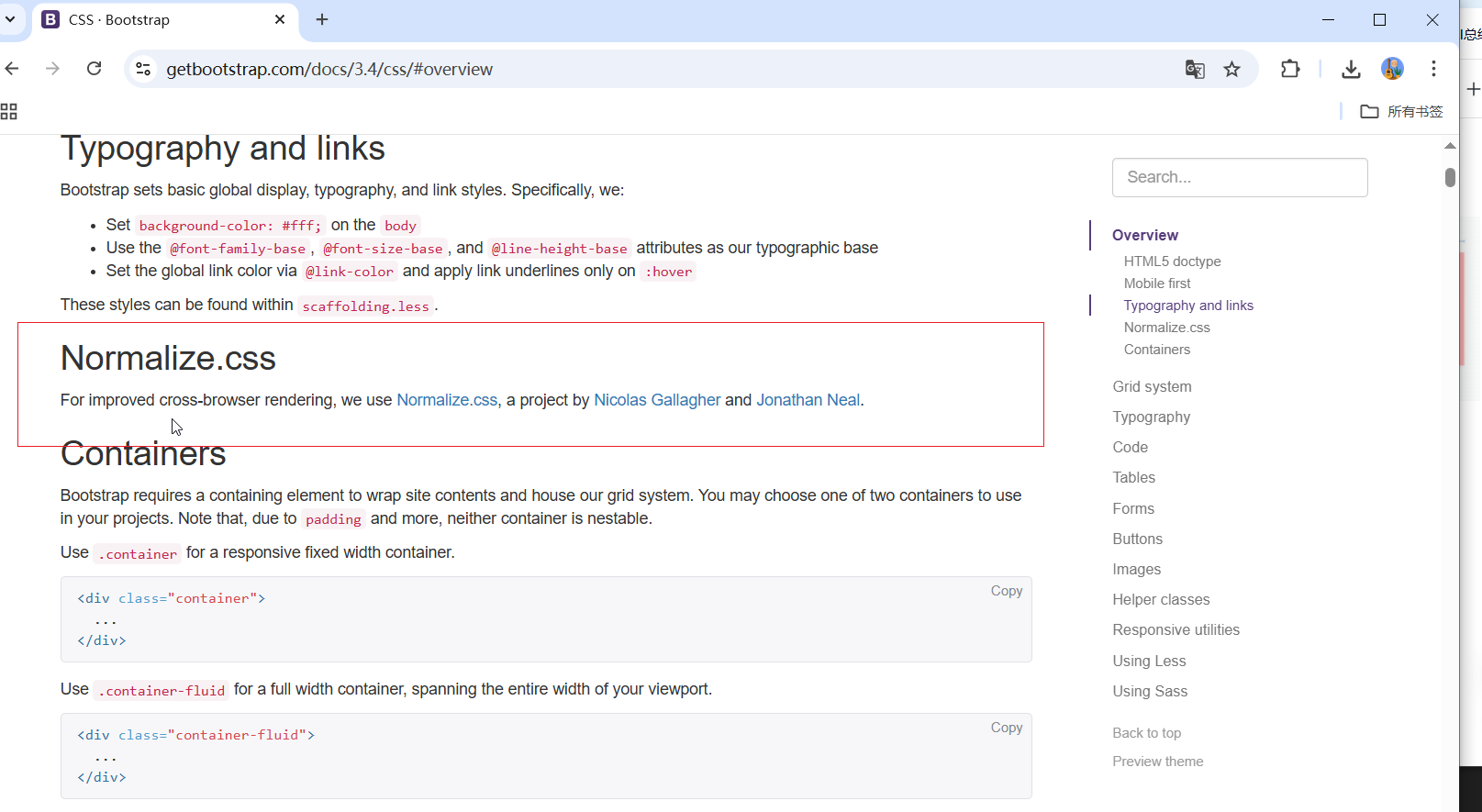Open the Google Translate page icon

tap(1194, 69)
